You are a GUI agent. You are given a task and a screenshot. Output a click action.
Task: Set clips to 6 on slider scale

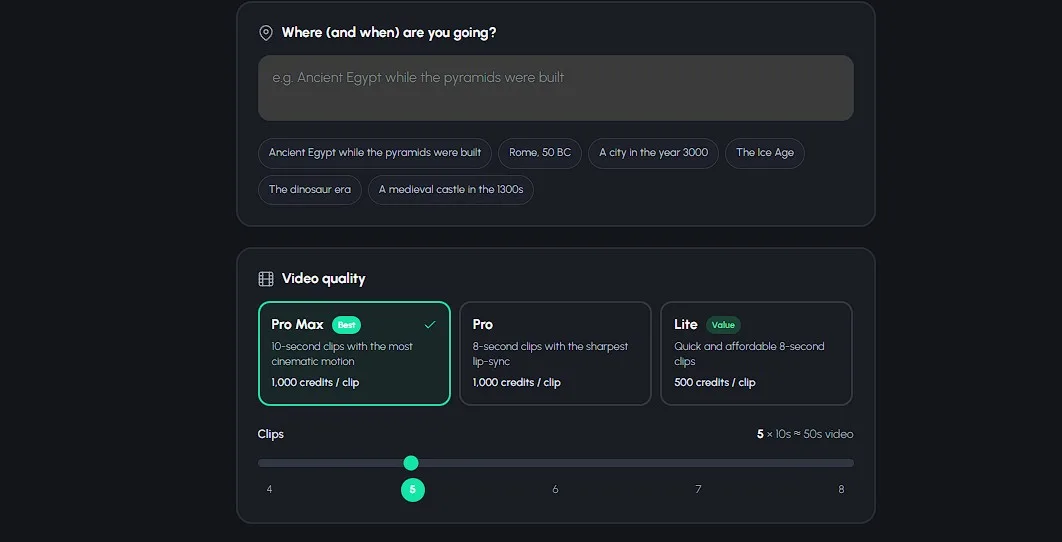(555, 489)
